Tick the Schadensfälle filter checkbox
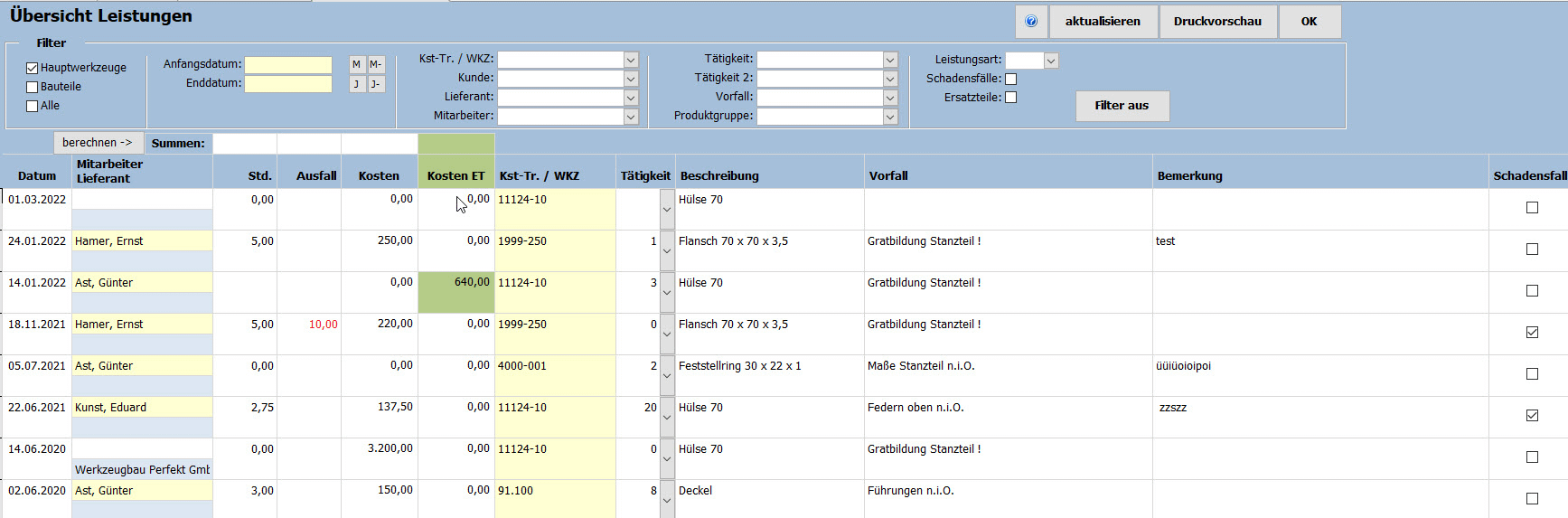The image size is (1568, 518). tap(1010, 79)
